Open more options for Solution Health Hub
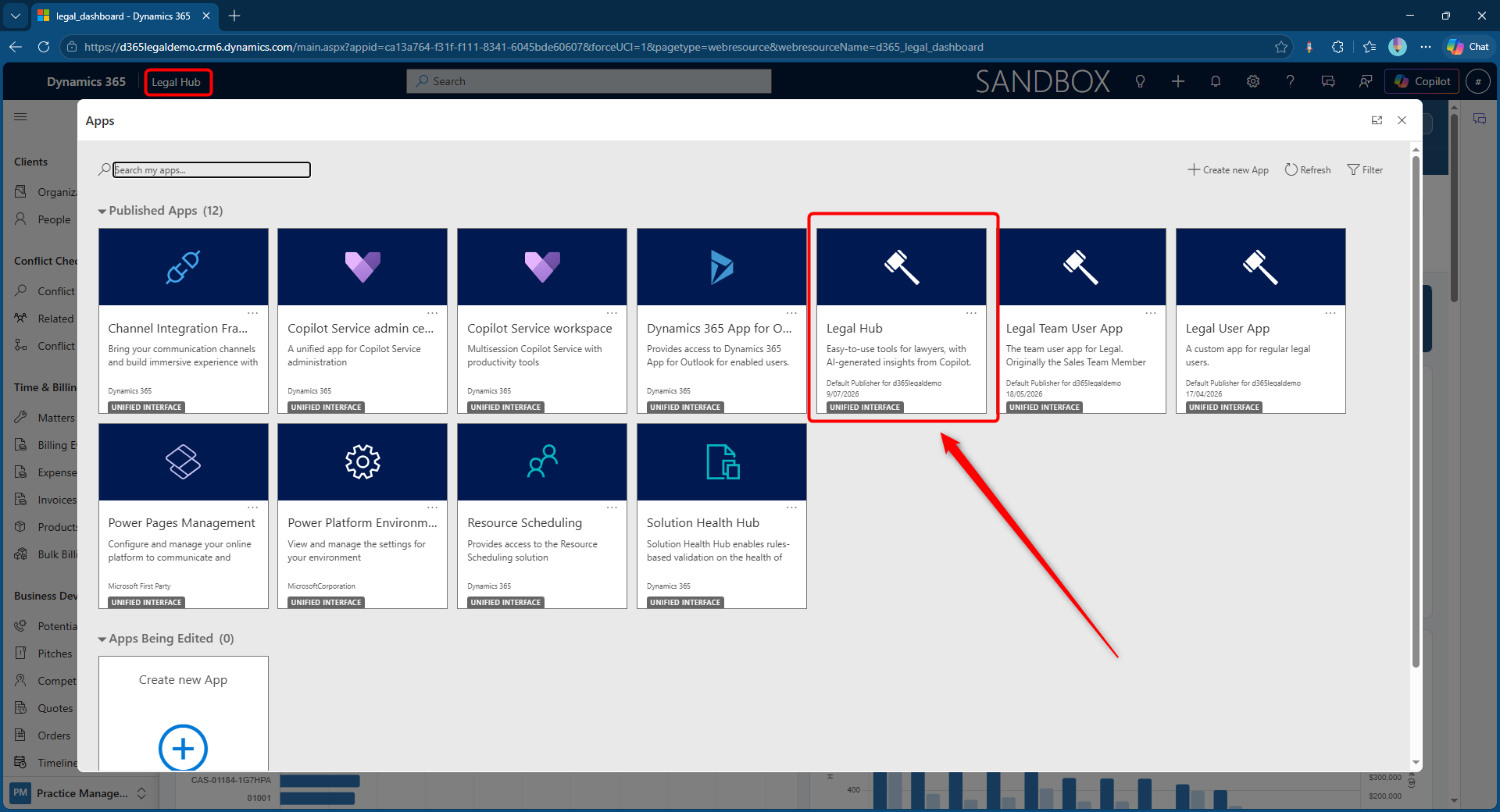Screen dimensions: 1500x812 tap(791, 507)
